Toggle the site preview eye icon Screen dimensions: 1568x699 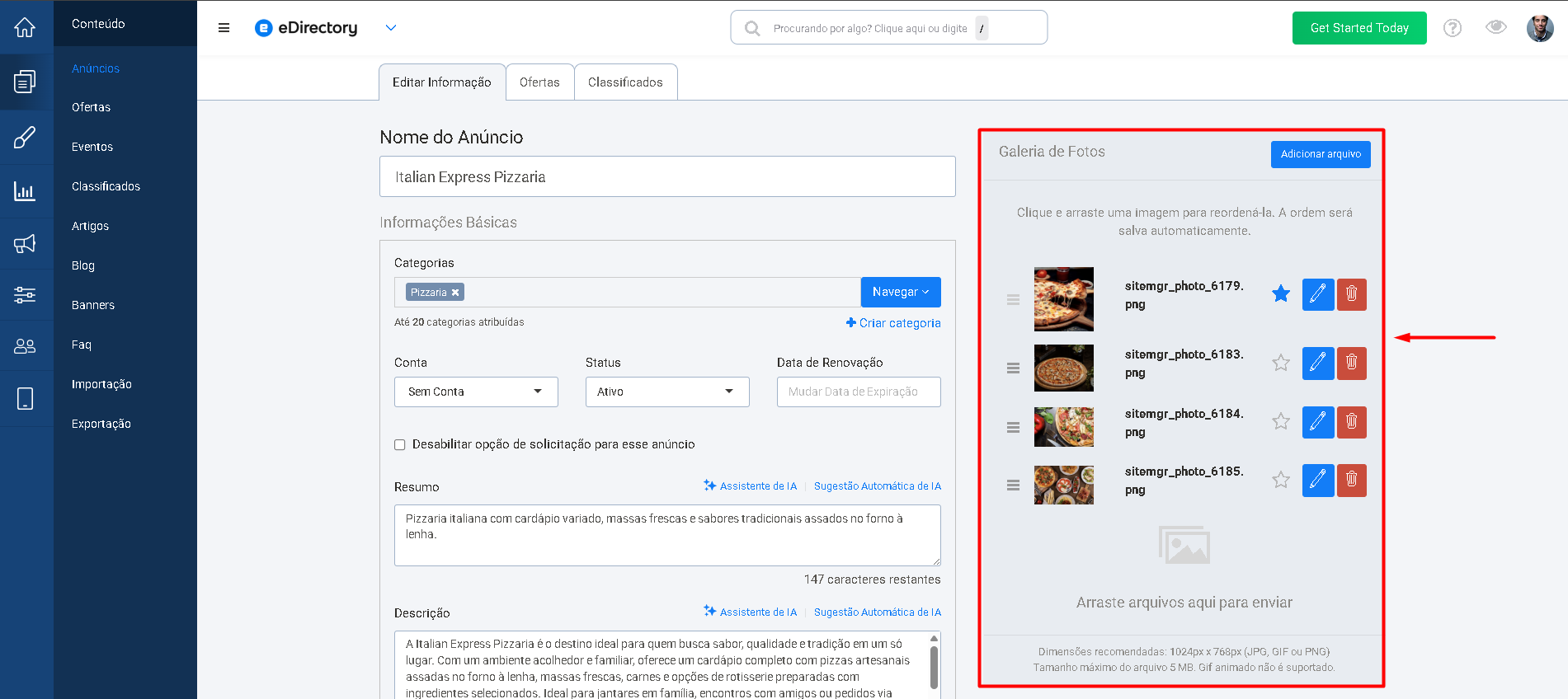pos(1496,27)
